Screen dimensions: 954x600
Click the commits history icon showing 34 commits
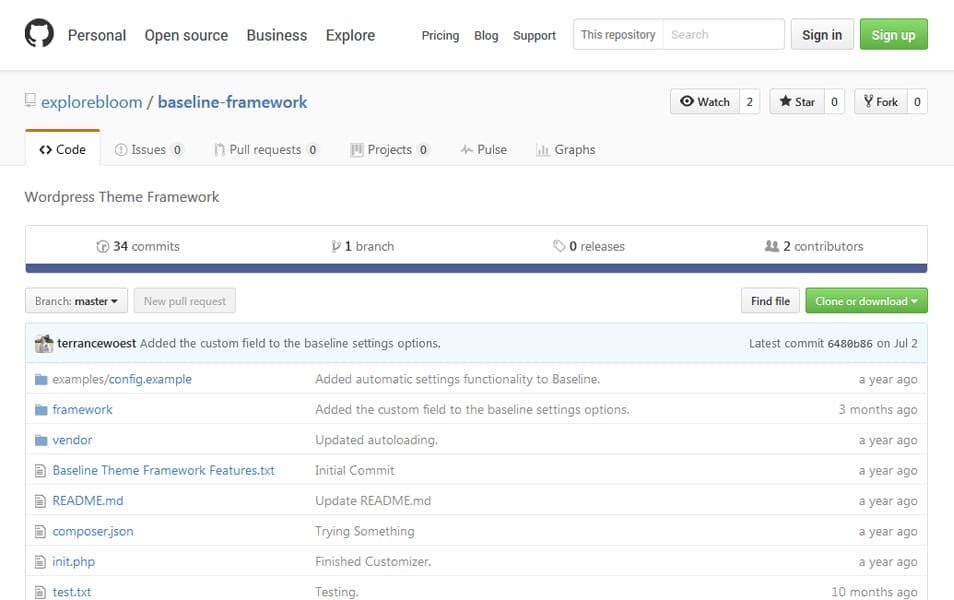(104, 246)
